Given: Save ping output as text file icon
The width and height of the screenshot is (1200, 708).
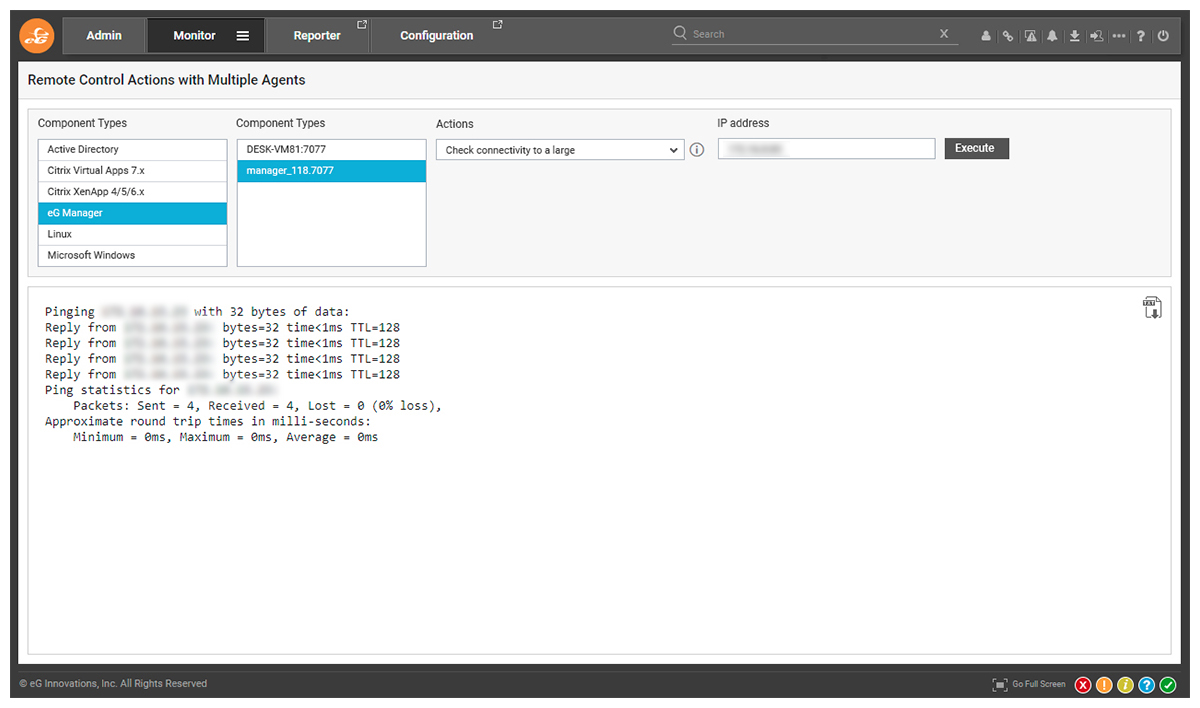Looking at the screenshot, I should (1152, 308).
